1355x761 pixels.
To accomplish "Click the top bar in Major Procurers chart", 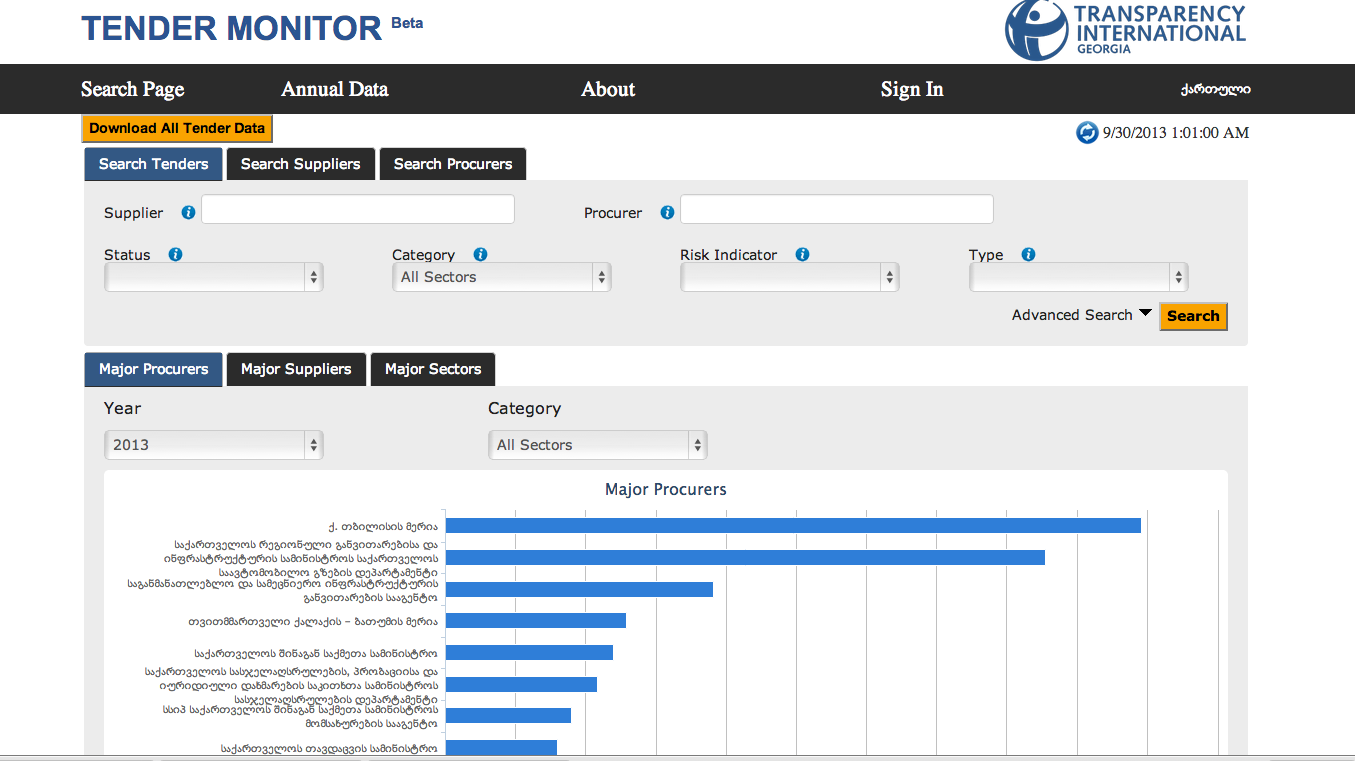I will click(793, 525).
